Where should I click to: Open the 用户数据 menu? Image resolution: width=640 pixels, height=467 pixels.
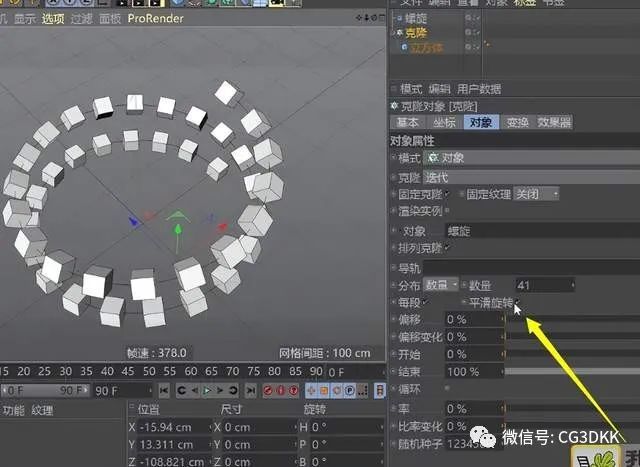[479, 89]
